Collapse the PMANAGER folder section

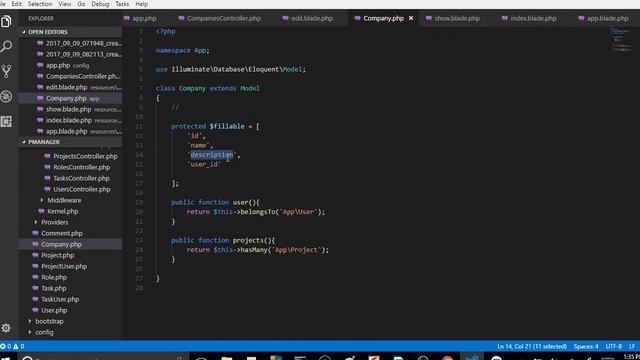tap(70, 142)
